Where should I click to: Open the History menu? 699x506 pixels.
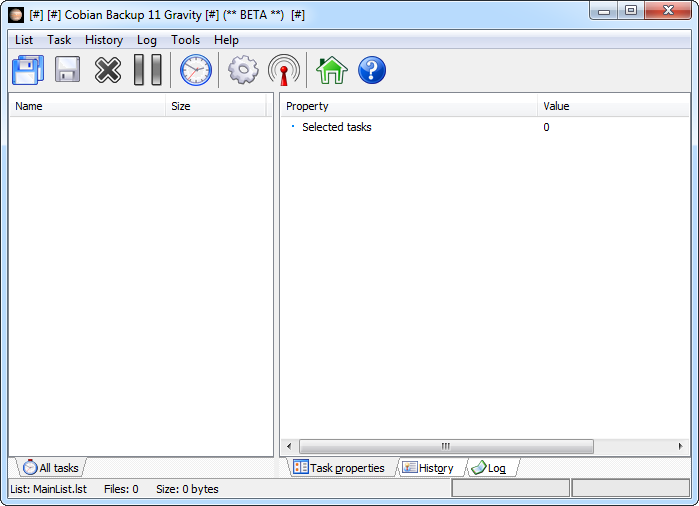(x=104, y=40)
